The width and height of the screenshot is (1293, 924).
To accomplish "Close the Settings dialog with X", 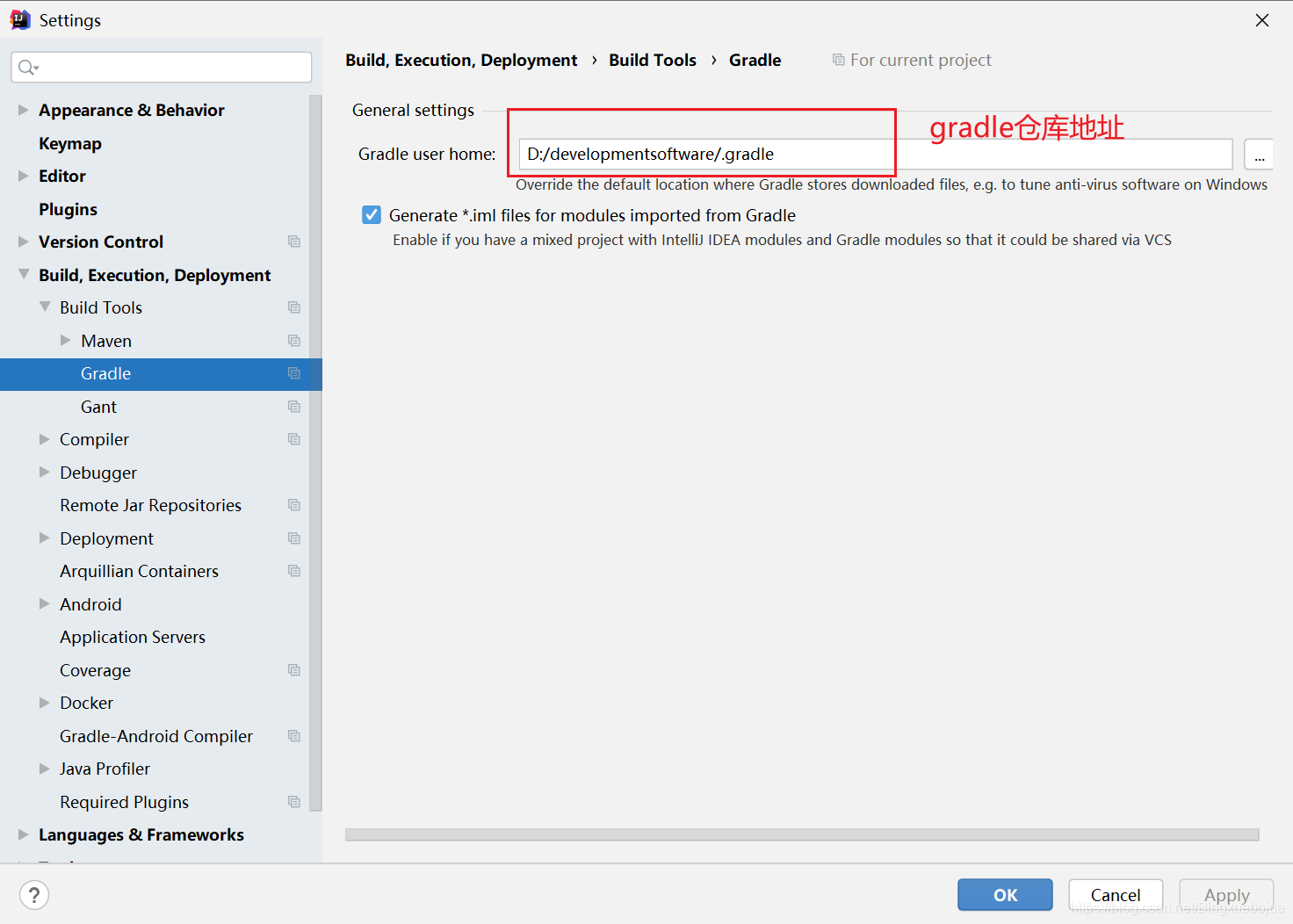I will click(1262, 20).
